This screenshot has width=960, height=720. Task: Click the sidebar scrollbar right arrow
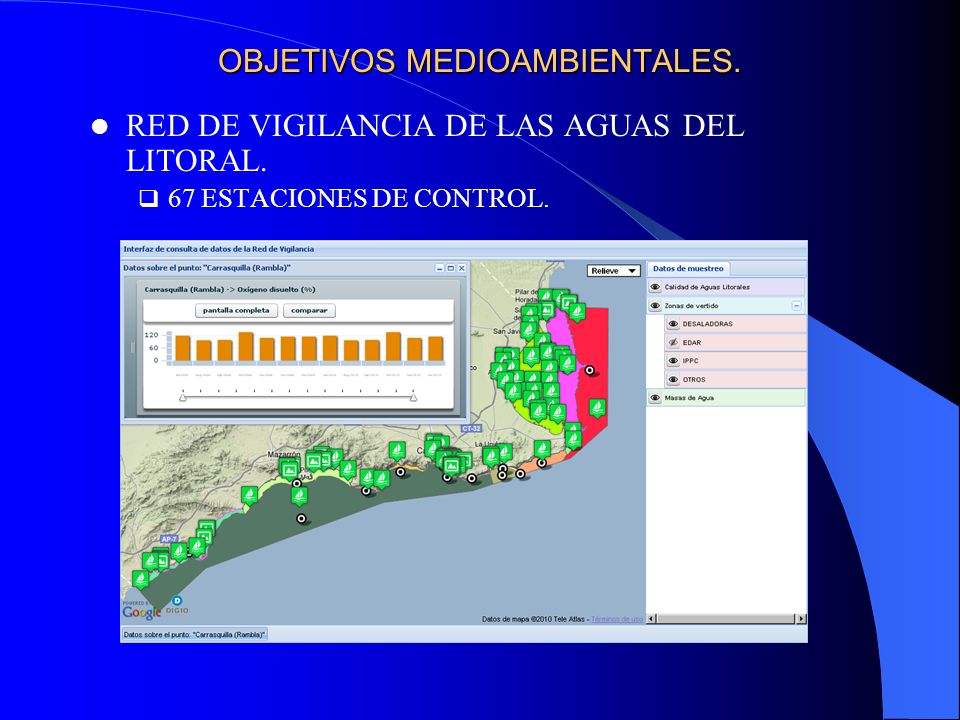(801, 618)
